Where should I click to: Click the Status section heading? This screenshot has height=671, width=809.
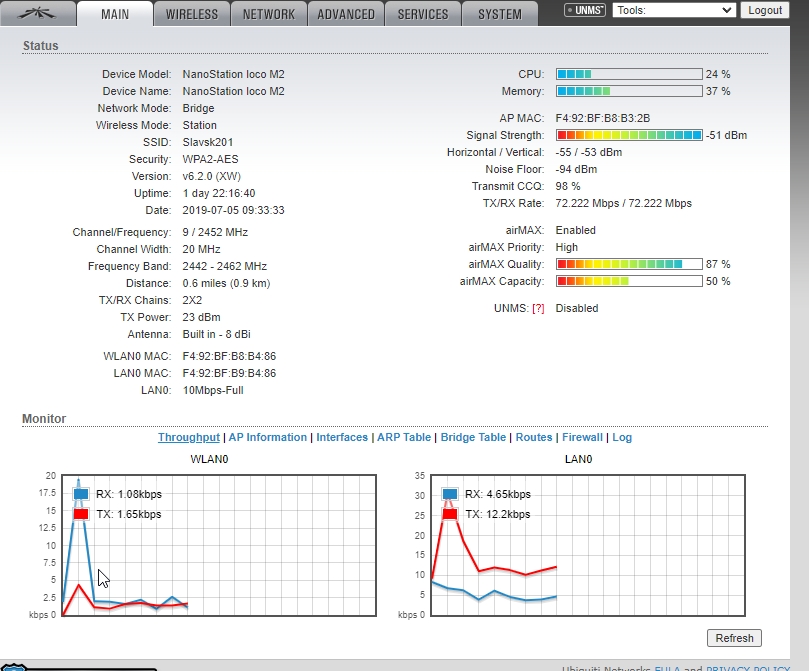[x=40, y=45]
